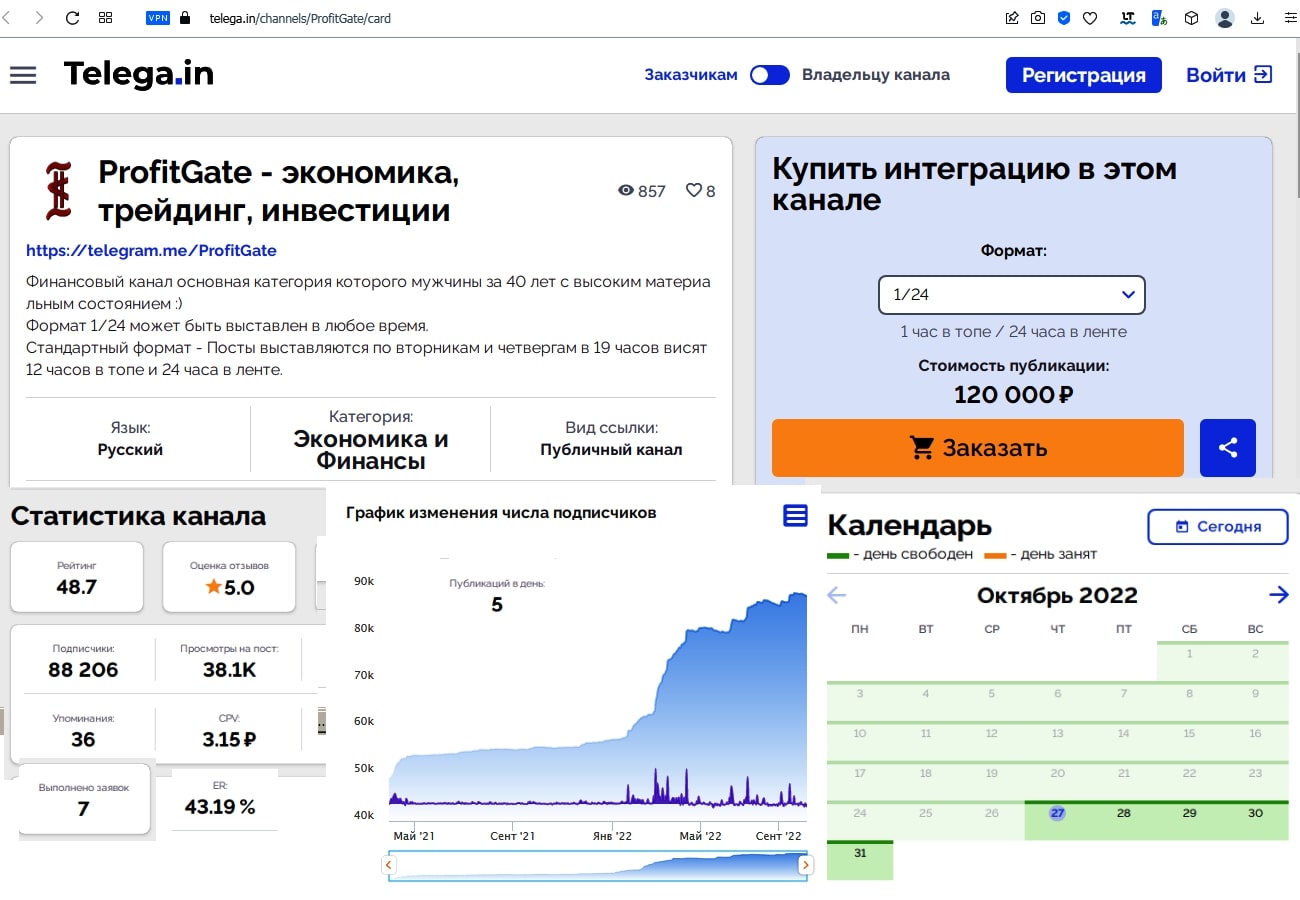Screen dimensions: 1300x900
Task: Click the address bar URL
Action: 299,18
